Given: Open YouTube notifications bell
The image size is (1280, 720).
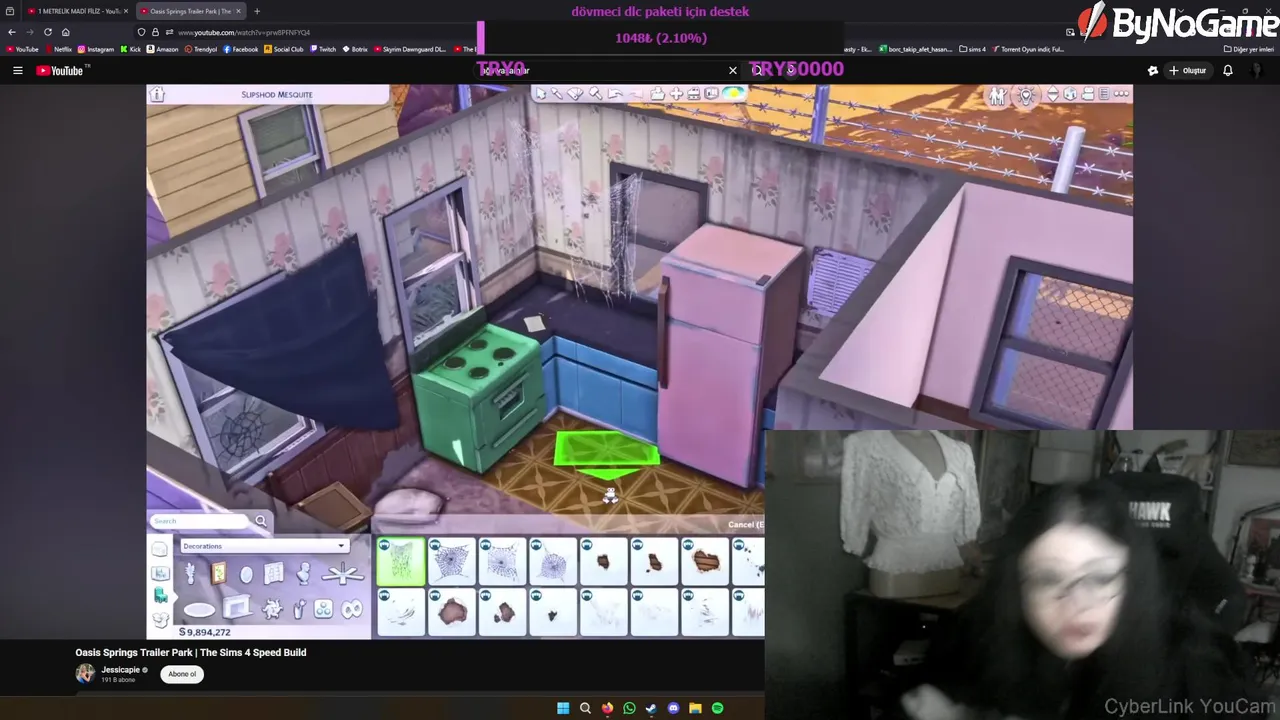Looking at the screenshot, I should (1228, 71).
